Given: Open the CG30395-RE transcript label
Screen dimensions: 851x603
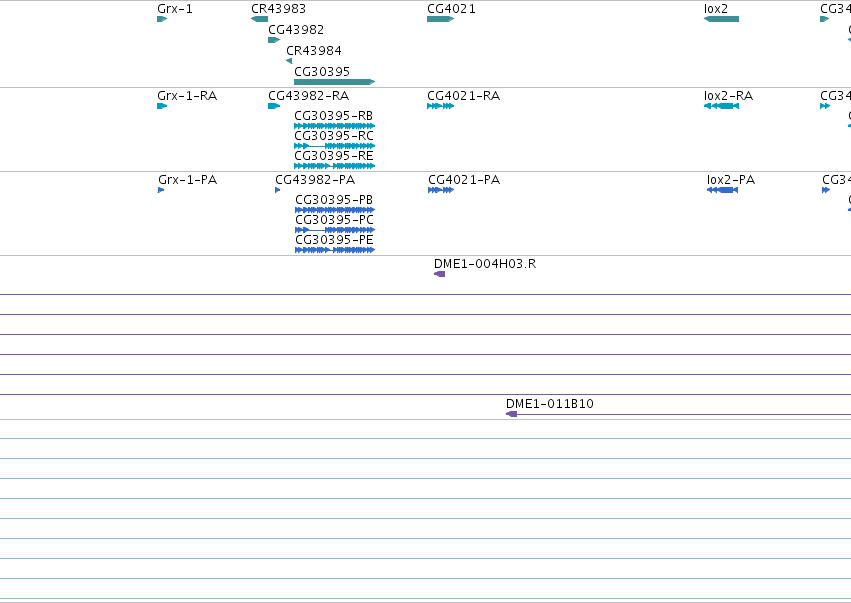Looking at the screenshot, I should point(334,156).
